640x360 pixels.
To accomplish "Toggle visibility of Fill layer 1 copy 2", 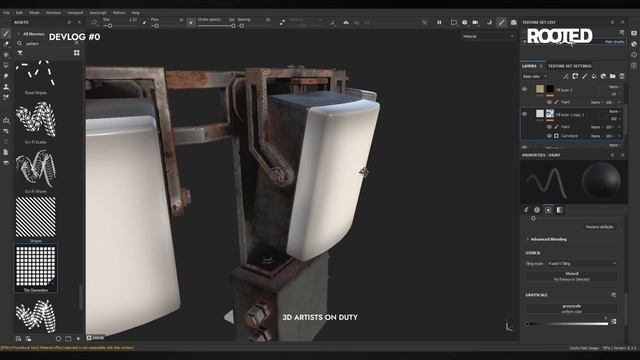I will pos(524,114).
